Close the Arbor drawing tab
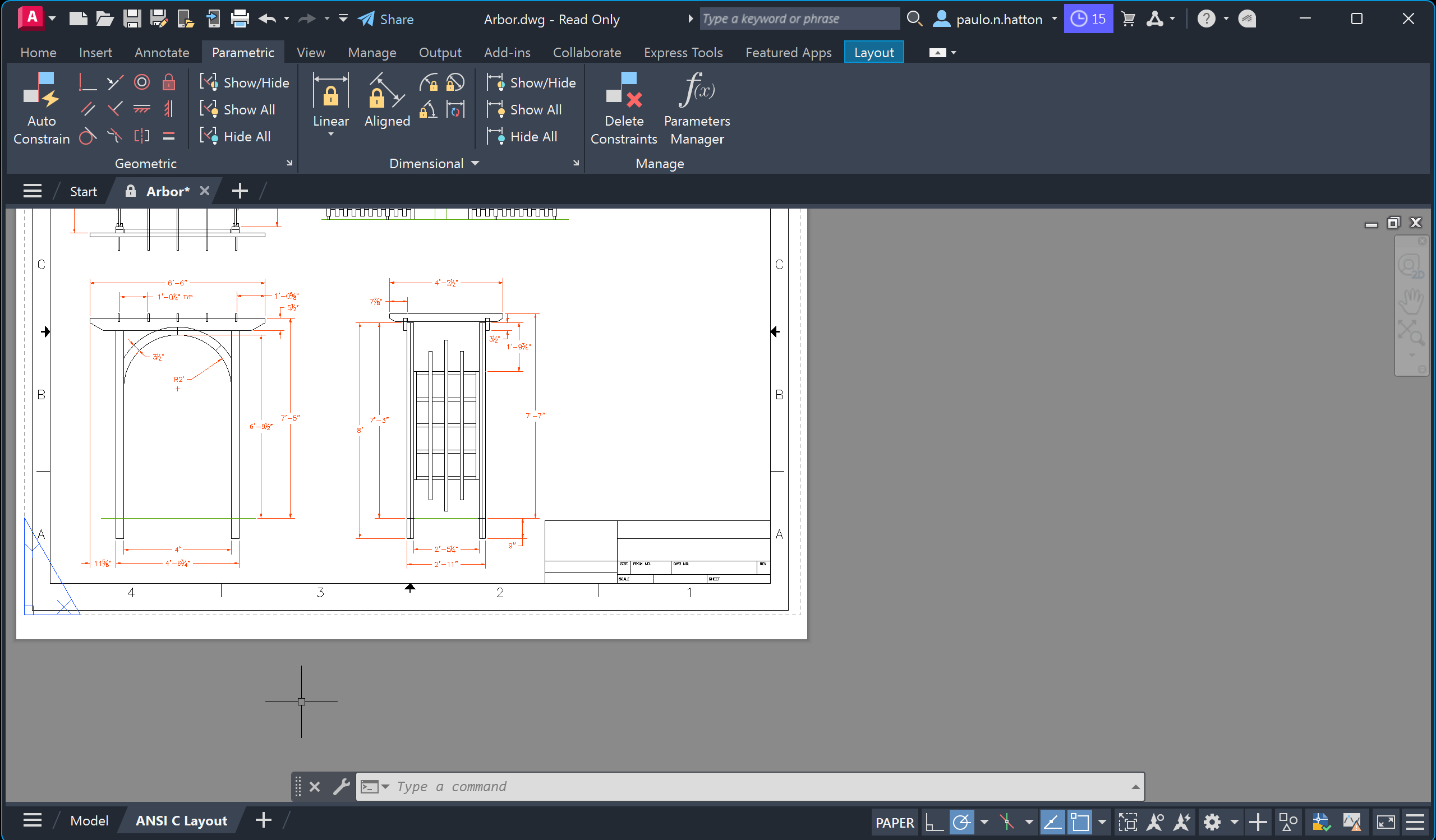The width and height of the screenshot is (1436, 840). pyautogui.click(x=205, y=191)
